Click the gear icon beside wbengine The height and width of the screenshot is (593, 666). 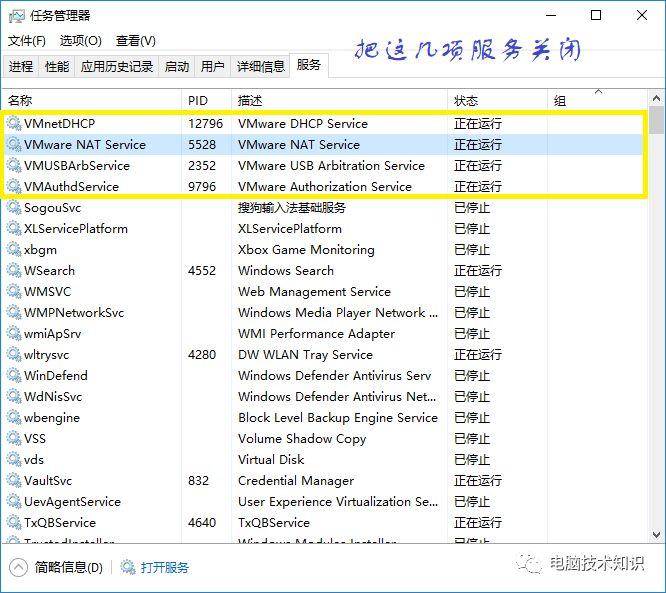[x=14, y=418]
